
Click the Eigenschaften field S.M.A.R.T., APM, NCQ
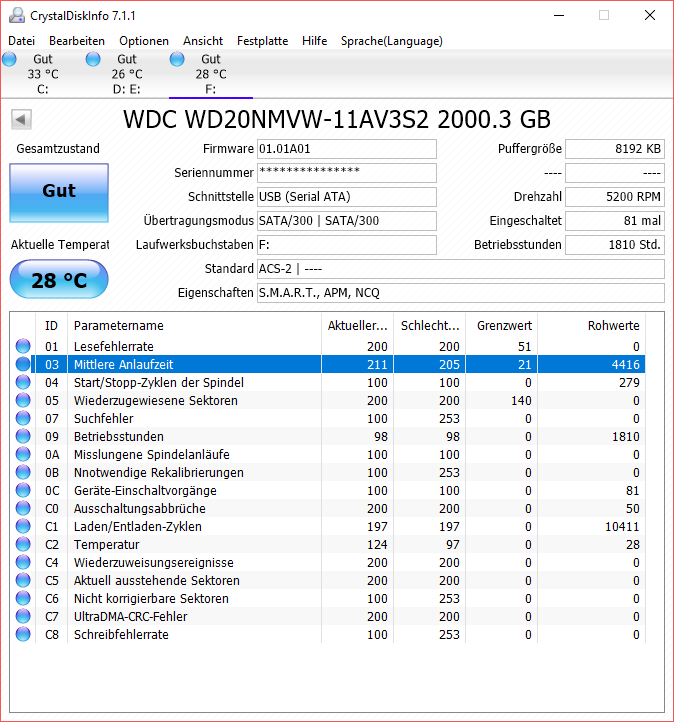pyautogui.click(x=460, y=292)
